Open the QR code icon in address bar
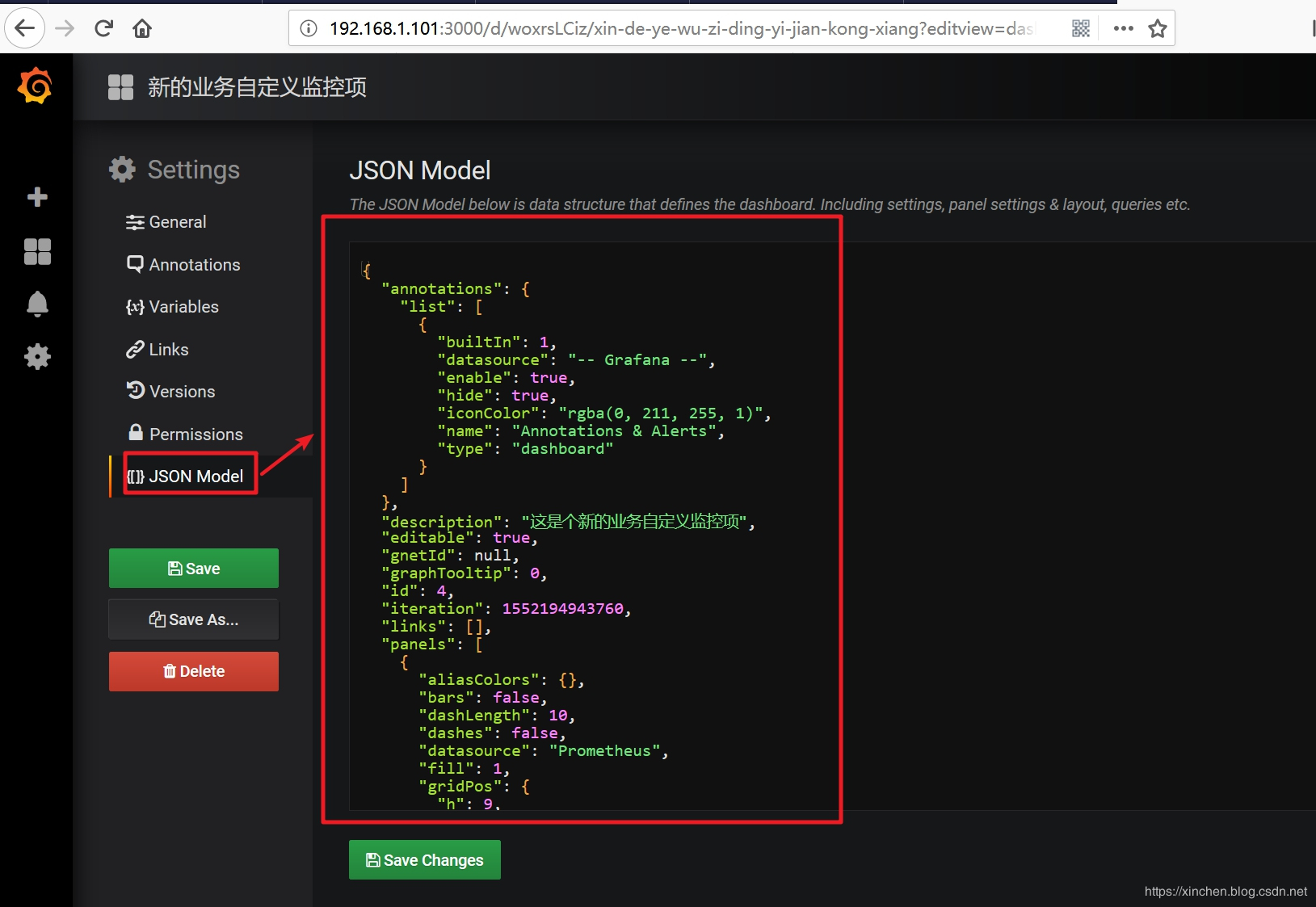Viewport: 1316px width, 907px height. point(1081,29)
